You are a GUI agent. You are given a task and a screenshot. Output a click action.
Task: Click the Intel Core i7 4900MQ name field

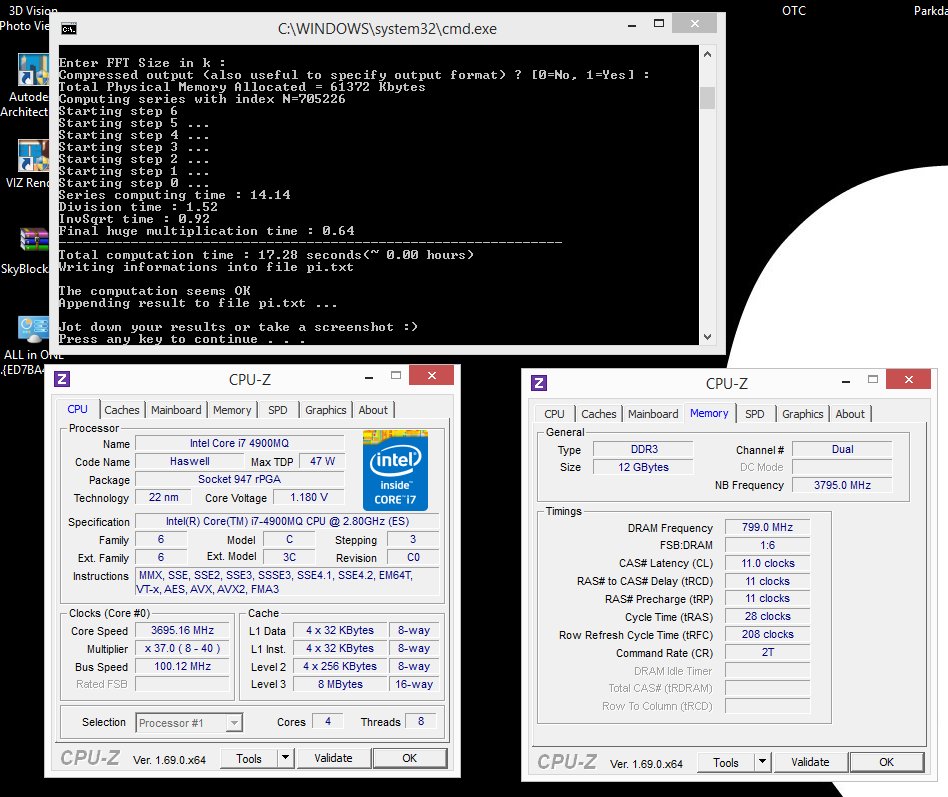(x=239, y=443)
